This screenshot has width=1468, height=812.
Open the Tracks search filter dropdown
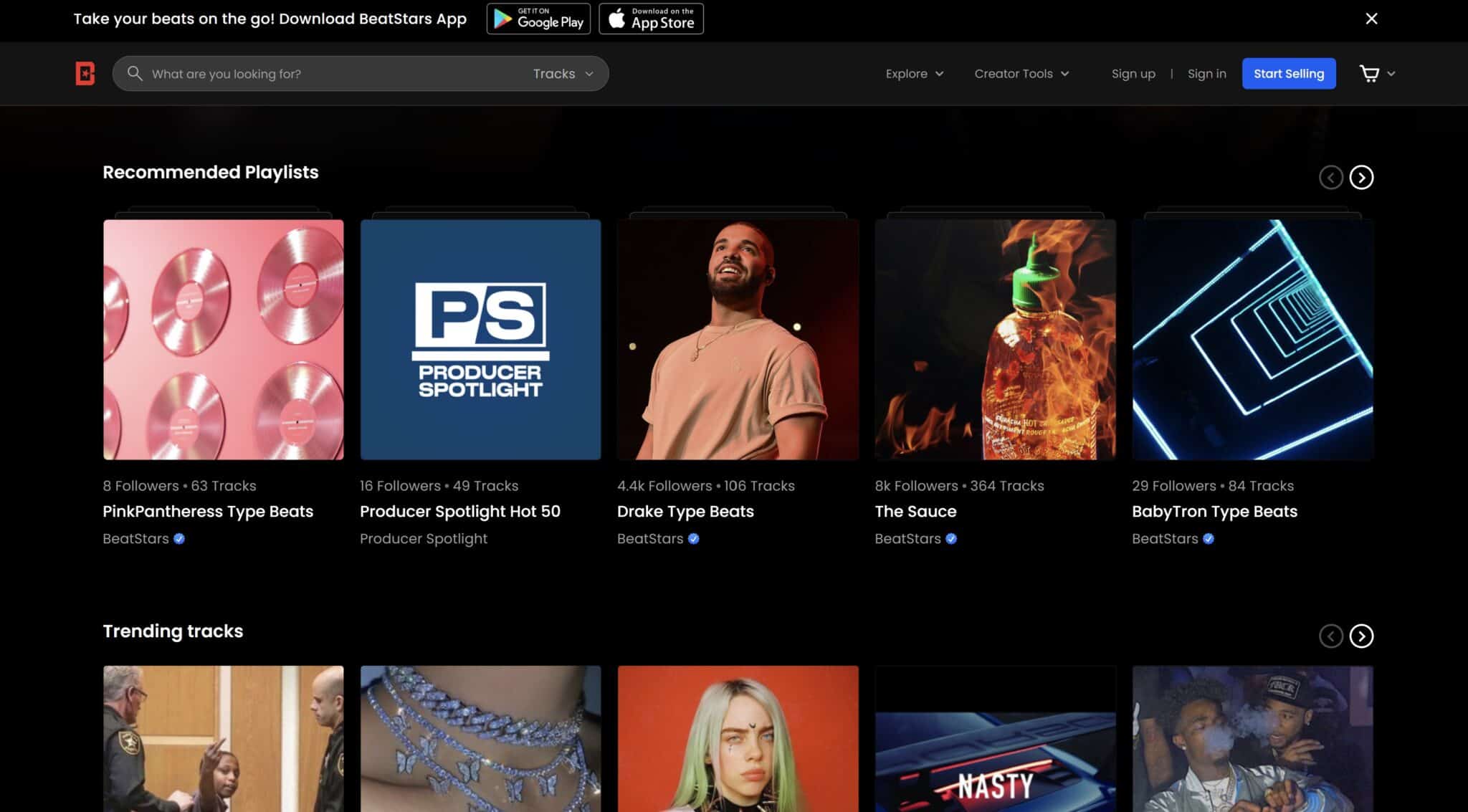click(x=563, y=74)
